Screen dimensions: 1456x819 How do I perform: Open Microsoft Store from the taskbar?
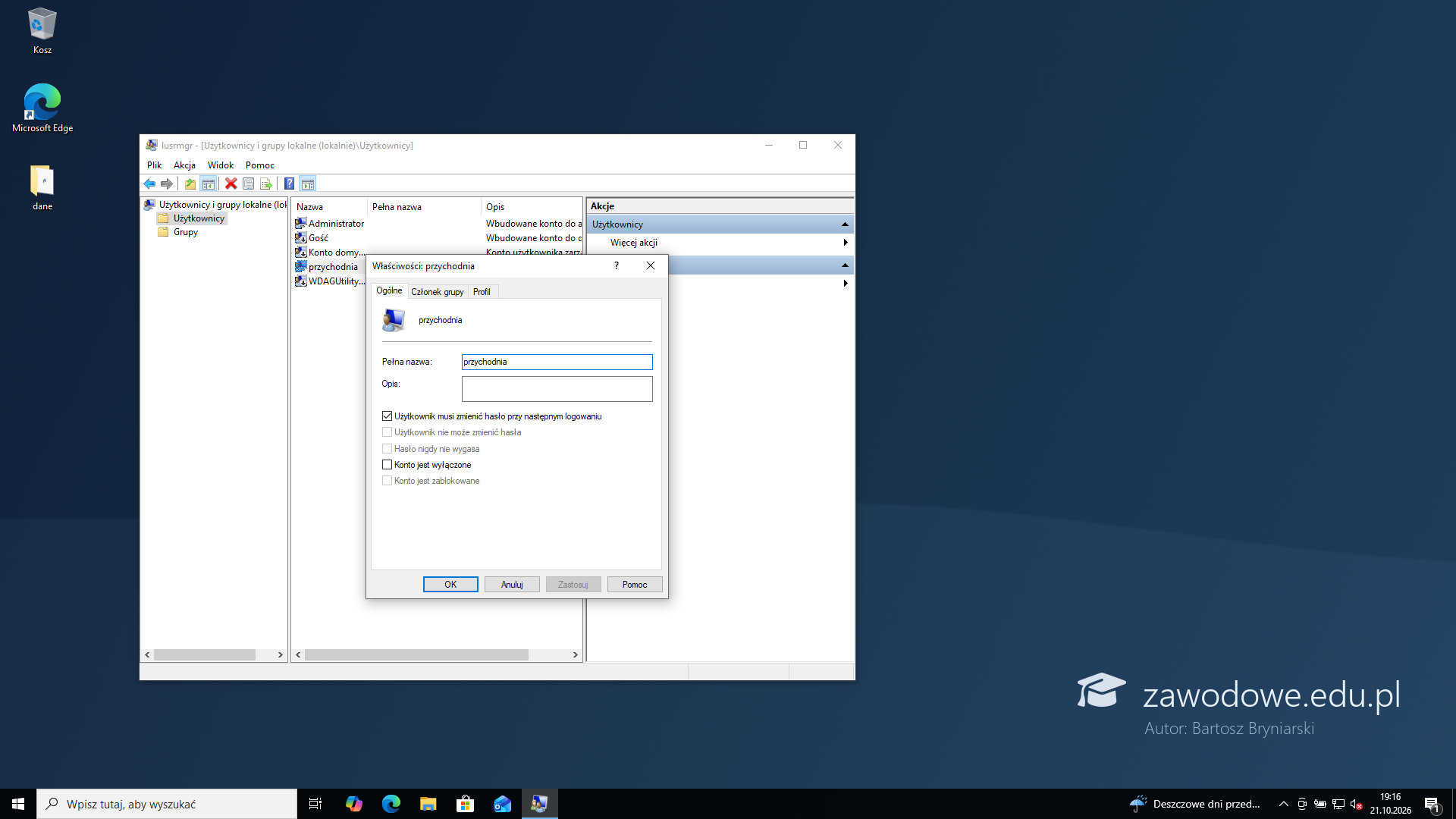click(x=466, y=804)
